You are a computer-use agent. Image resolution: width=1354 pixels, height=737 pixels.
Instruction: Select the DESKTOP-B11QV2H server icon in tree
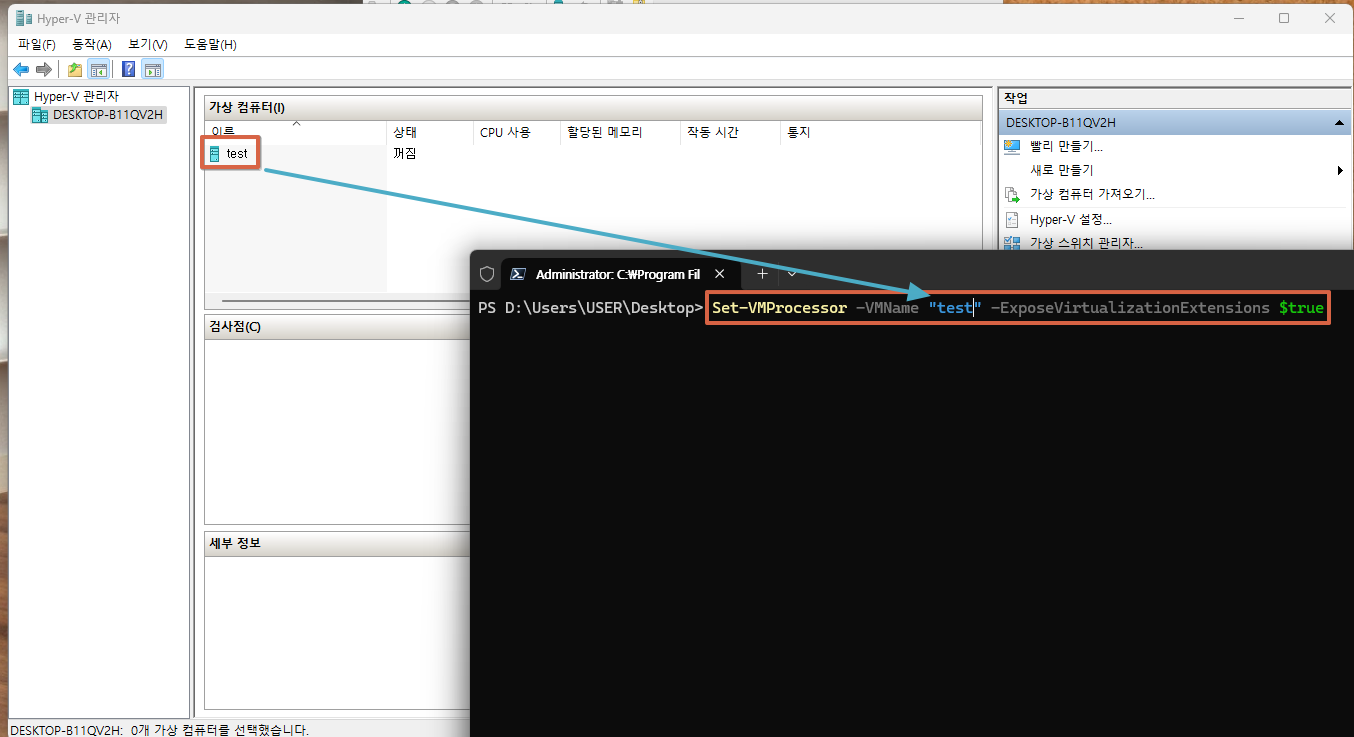(40, 115)
